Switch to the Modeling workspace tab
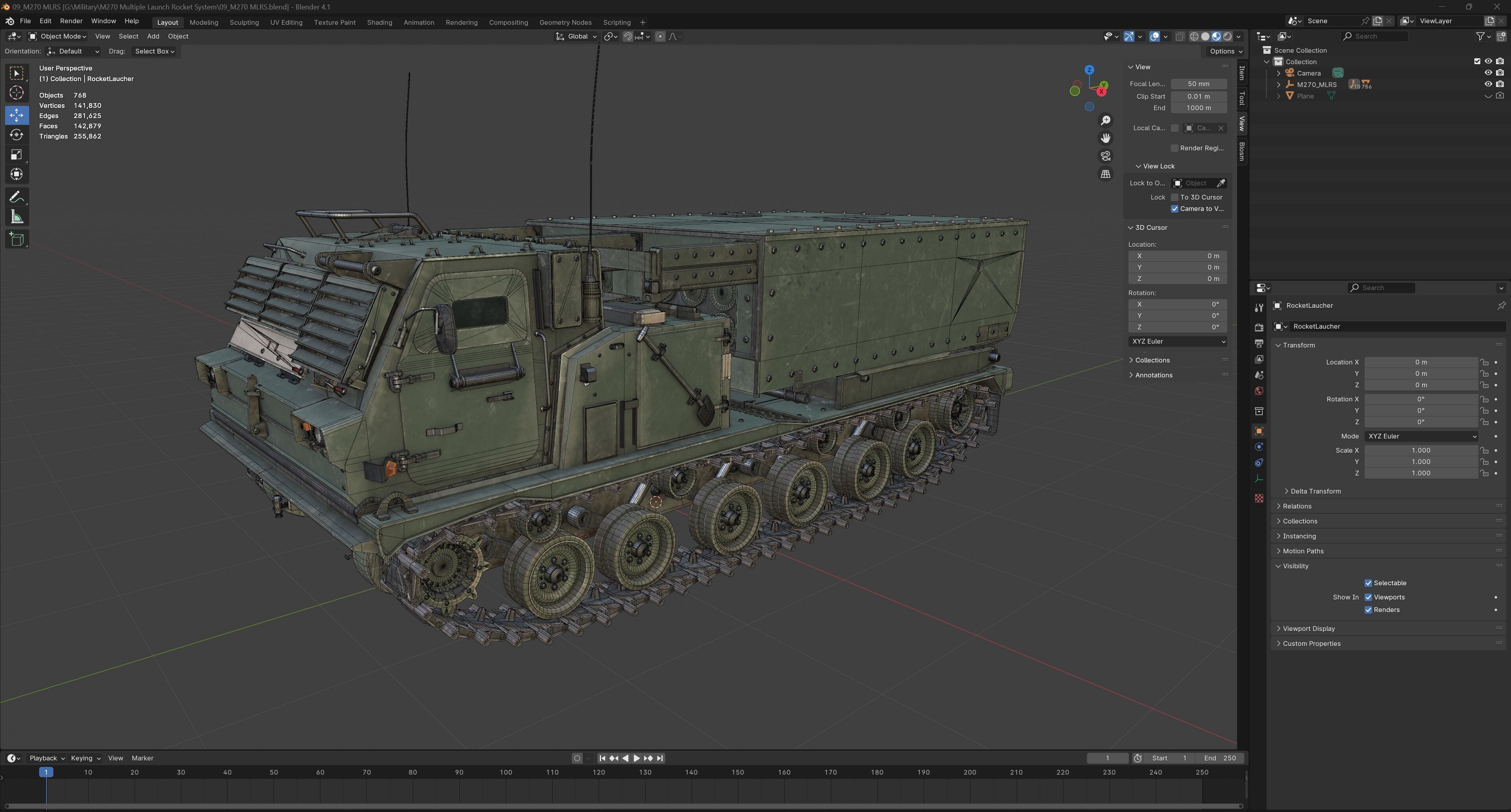 (203, 22)
